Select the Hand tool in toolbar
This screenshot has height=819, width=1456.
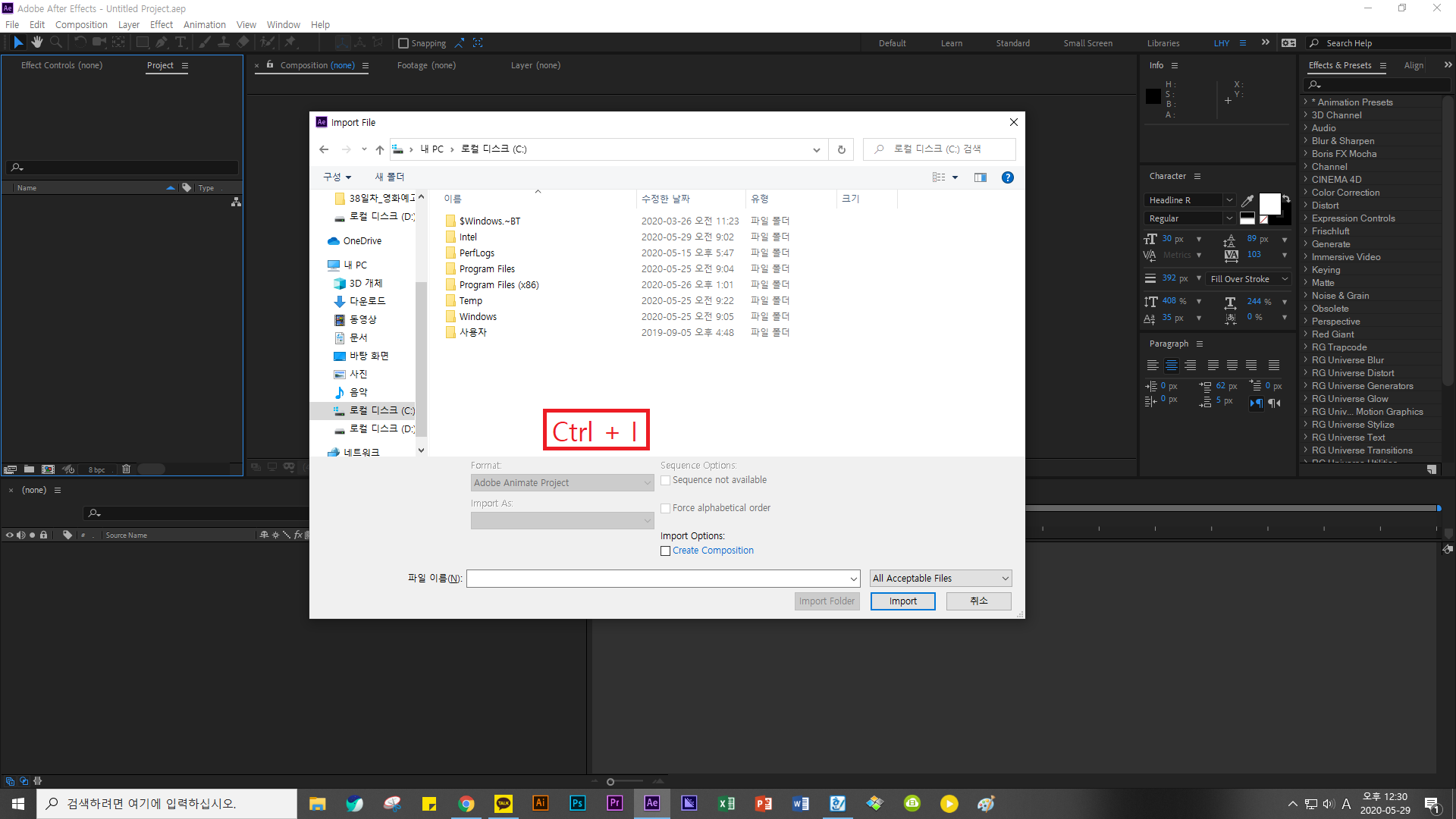[x=36, y=42]
